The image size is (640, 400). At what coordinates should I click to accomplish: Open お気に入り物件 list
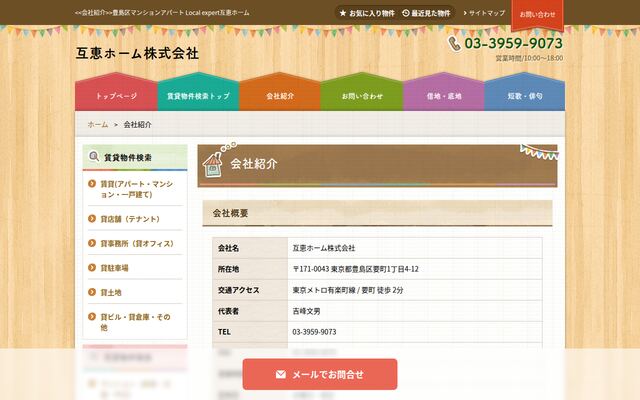click(x=367, y=13)
